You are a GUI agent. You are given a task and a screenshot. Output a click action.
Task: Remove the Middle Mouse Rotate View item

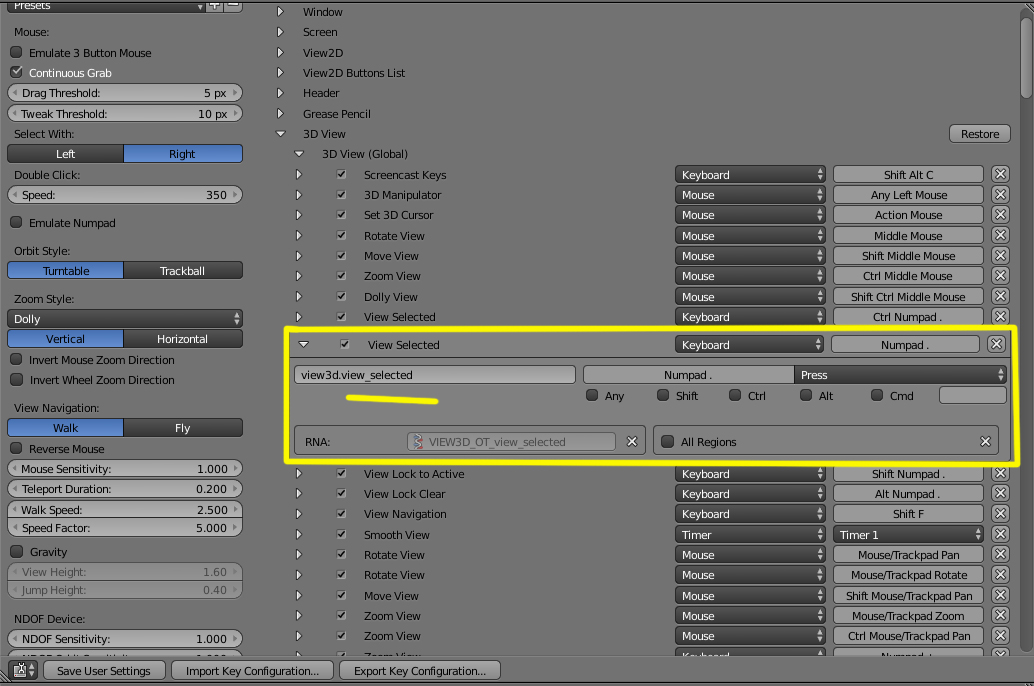pos(1000,235)
